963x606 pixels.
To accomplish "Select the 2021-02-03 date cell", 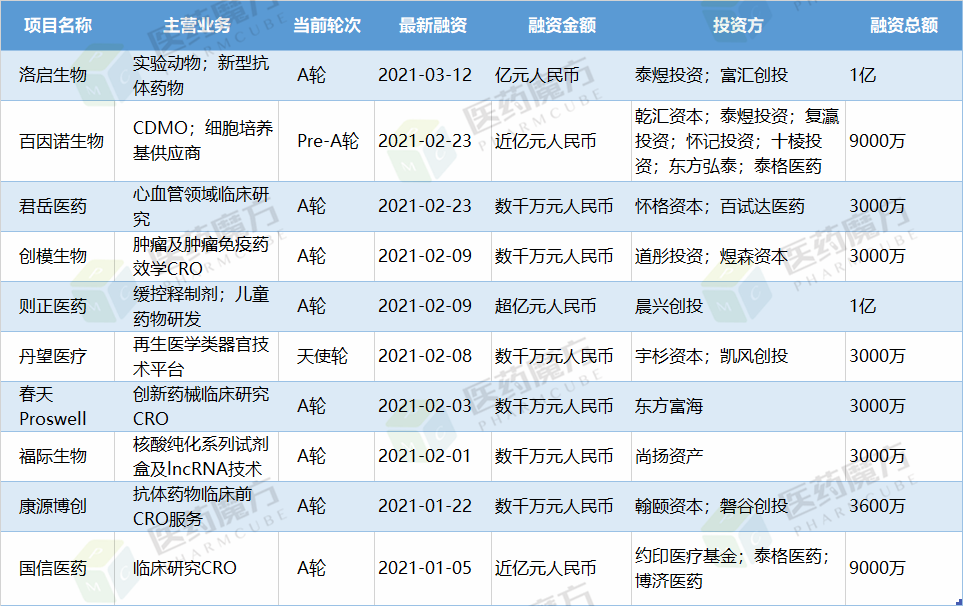I will (x=433, y=406).
